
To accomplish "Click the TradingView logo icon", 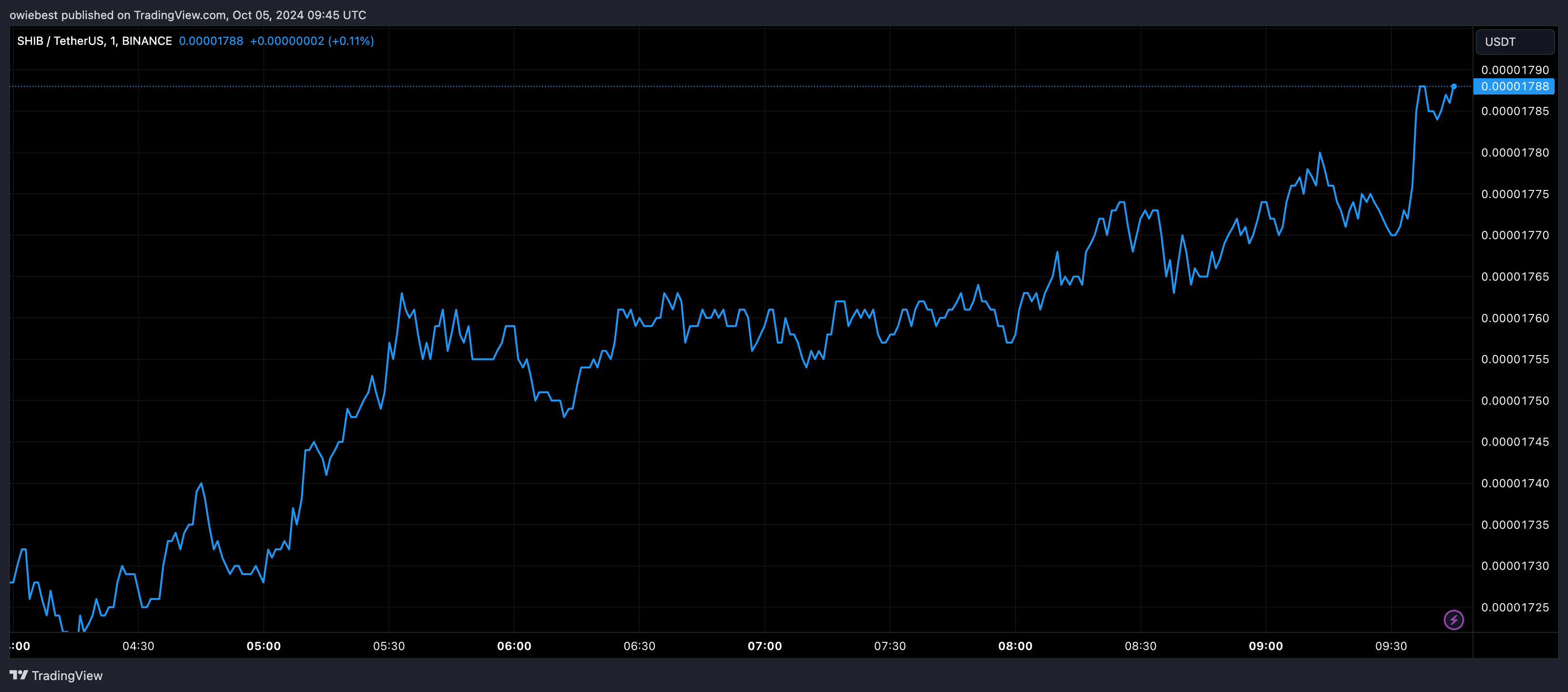I will pos(19,675).
